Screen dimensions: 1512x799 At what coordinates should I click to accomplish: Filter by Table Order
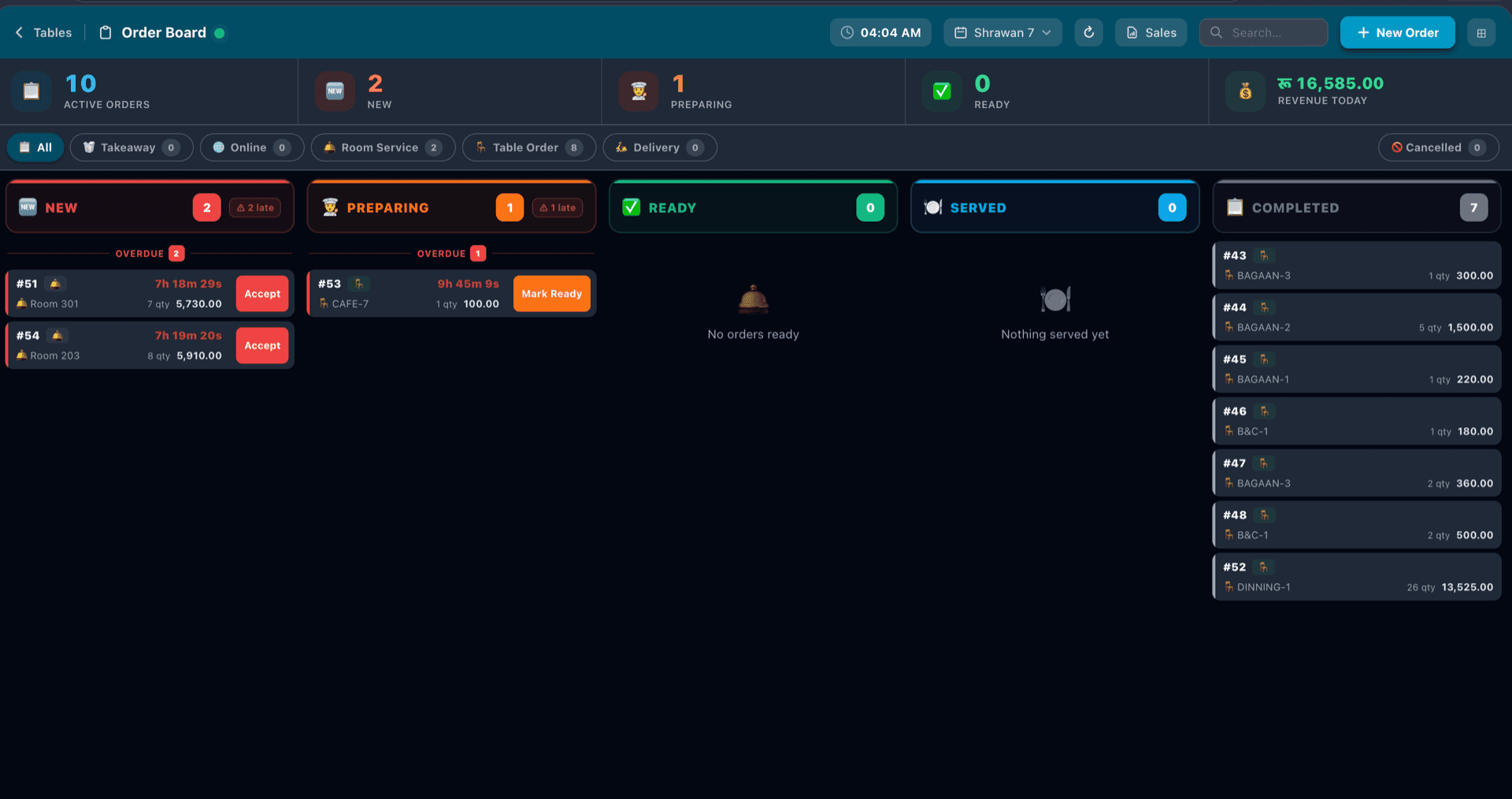[529, 147]
